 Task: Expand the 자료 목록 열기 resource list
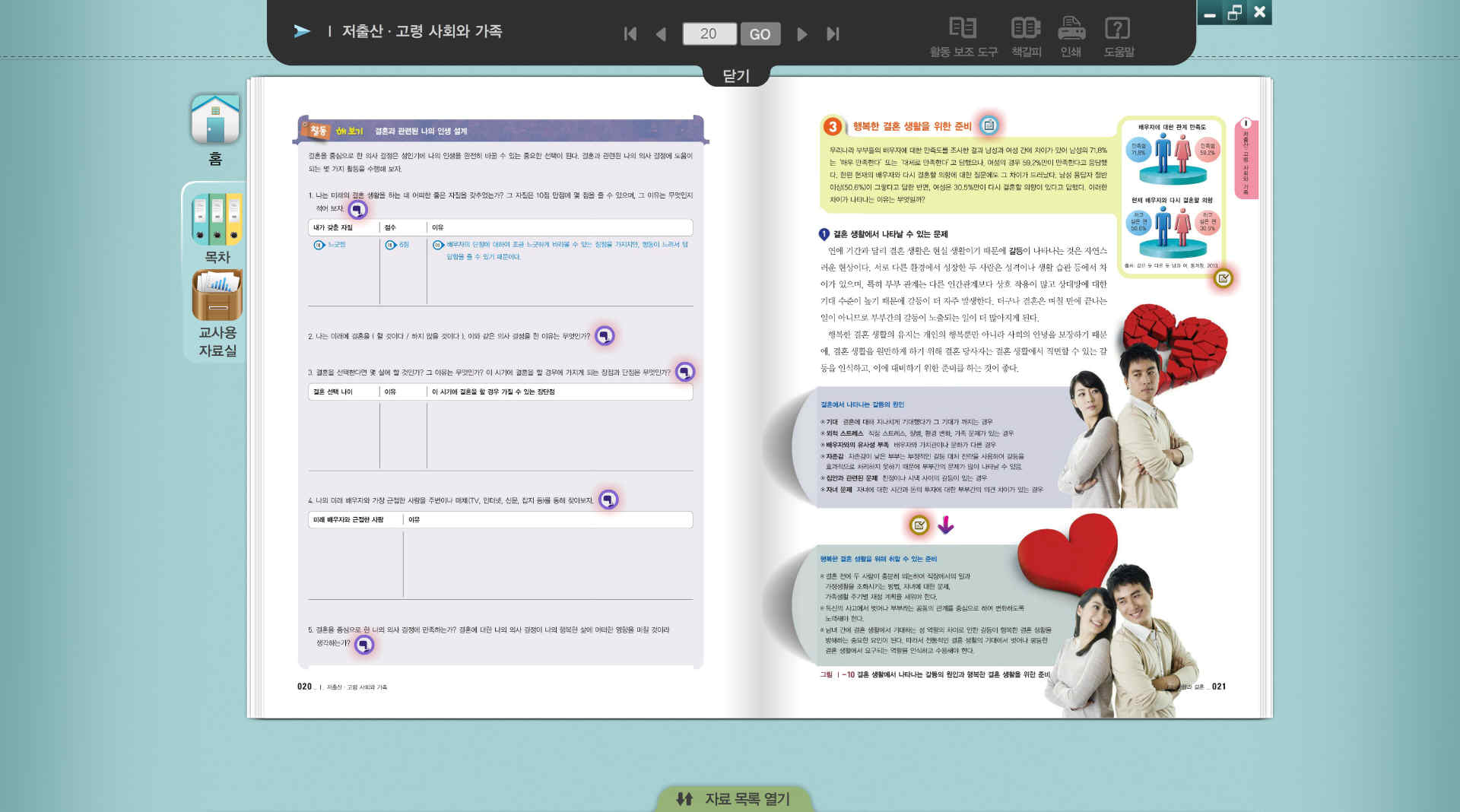coord(734,798)
